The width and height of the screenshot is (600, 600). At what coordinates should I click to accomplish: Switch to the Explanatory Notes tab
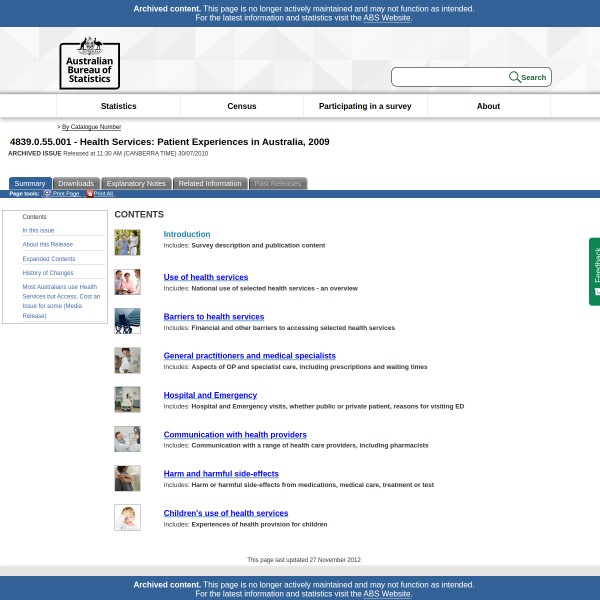(136, 184)
